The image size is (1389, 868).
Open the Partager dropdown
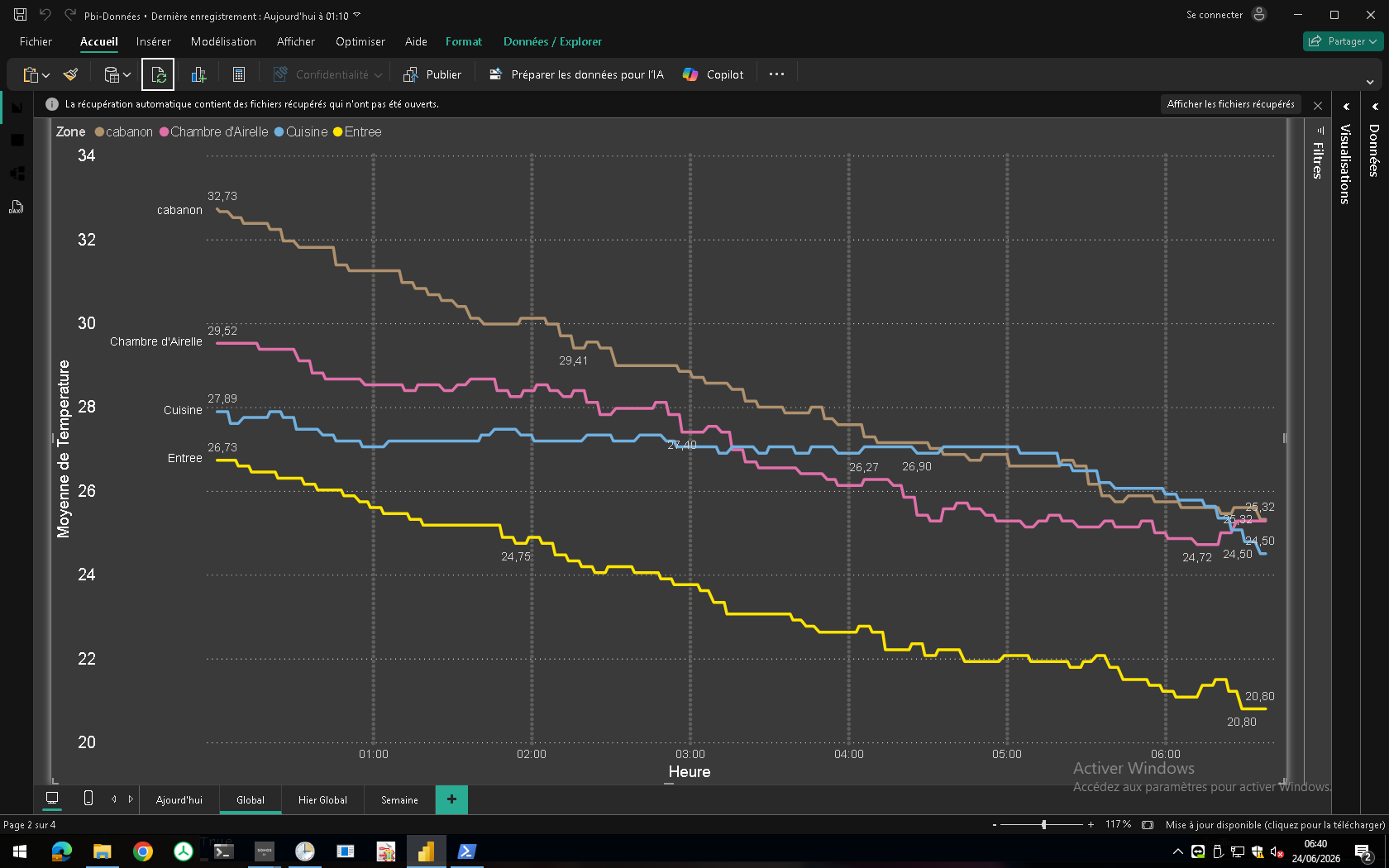coord(1344,41)
